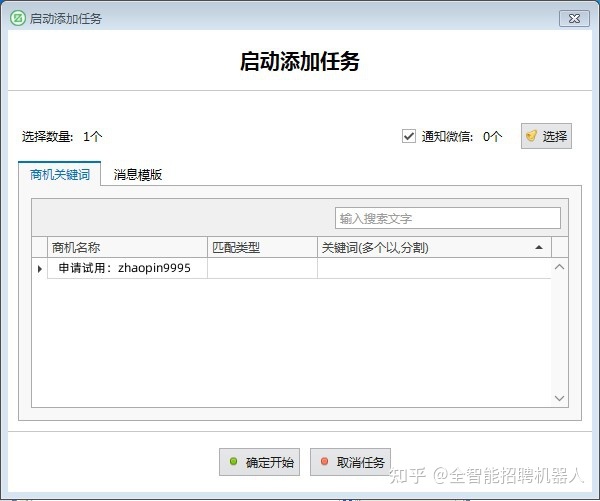The height and width of the screenshot is (501, 600).
Task: Click the 匹配类型 column header
Action: point(262,247)
